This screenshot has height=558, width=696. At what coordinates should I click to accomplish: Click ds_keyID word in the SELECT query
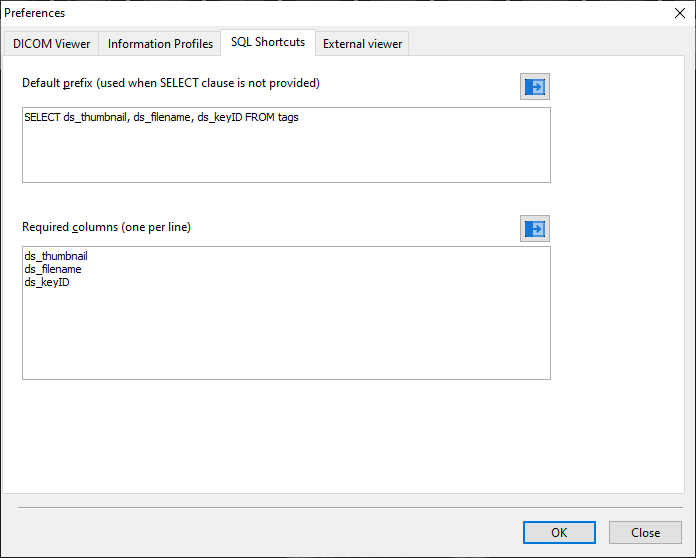point(220,118)
